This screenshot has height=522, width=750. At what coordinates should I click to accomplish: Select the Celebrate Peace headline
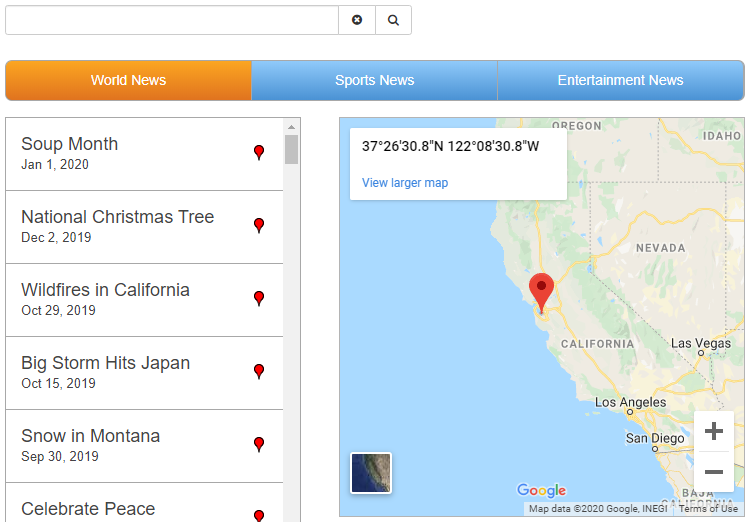88,509
